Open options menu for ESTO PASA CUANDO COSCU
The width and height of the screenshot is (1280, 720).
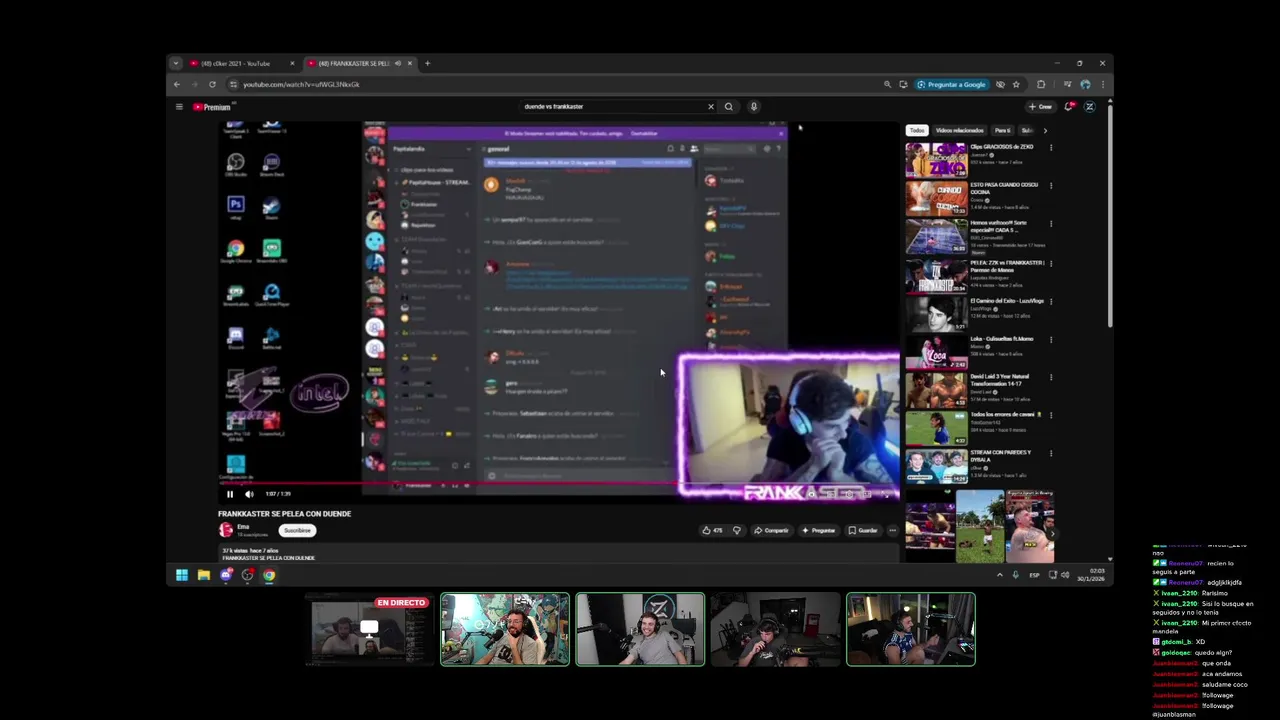tap(1051, 186)
